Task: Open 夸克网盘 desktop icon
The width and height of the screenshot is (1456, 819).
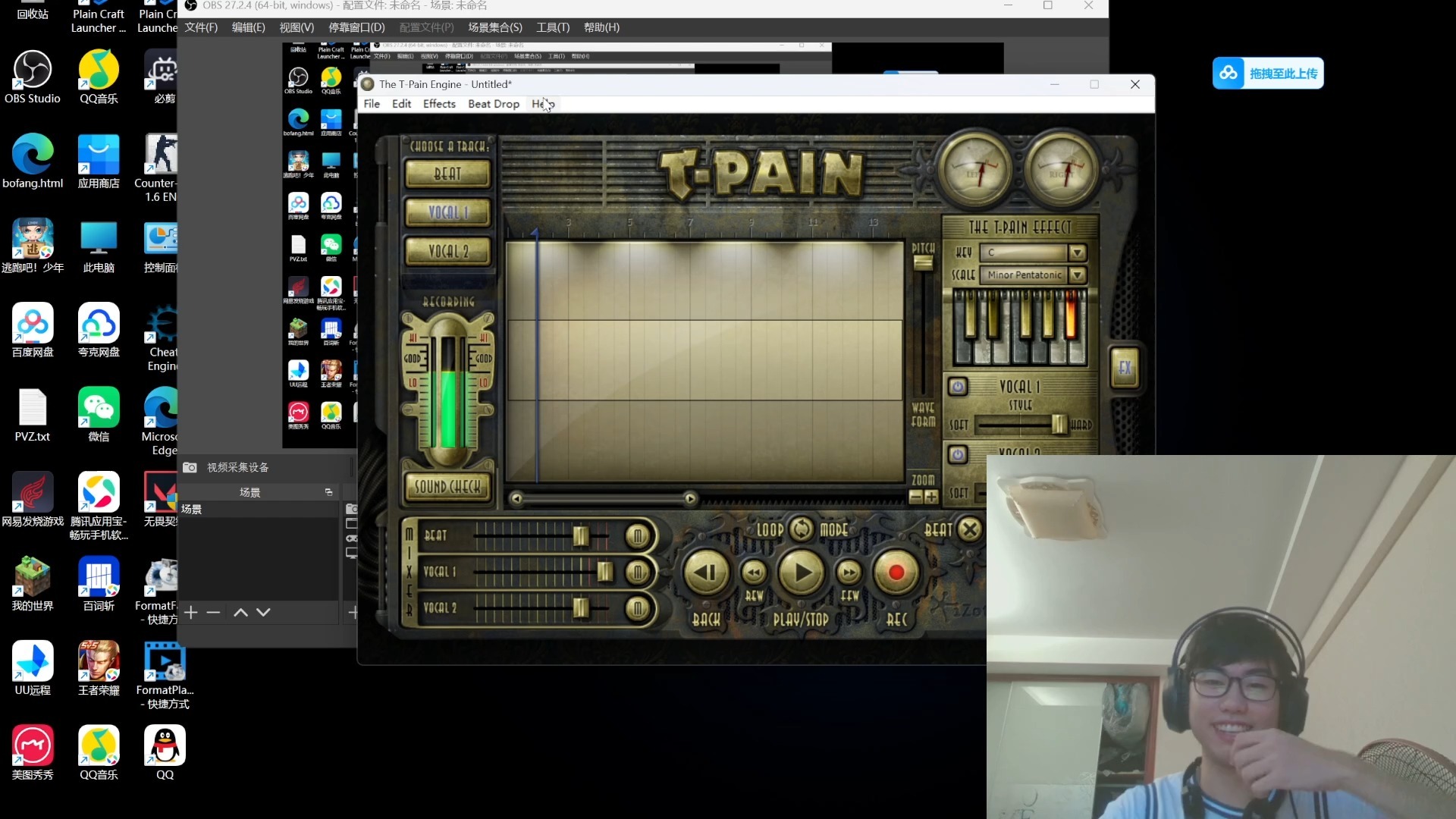Action: tap(99, 331)
